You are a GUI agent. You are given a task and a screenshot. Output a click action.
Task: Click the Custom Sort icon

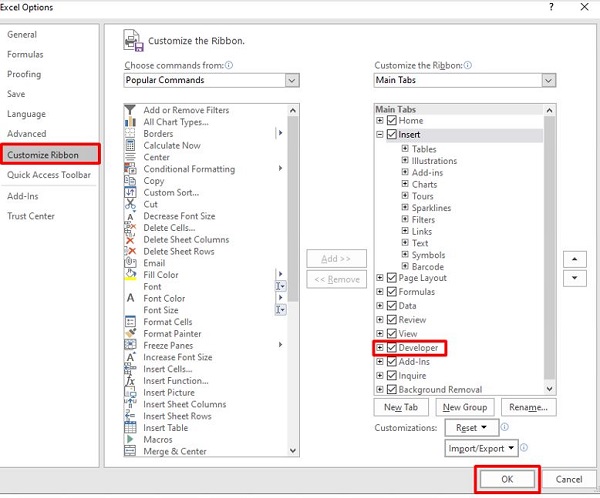(x=130, y=192)
